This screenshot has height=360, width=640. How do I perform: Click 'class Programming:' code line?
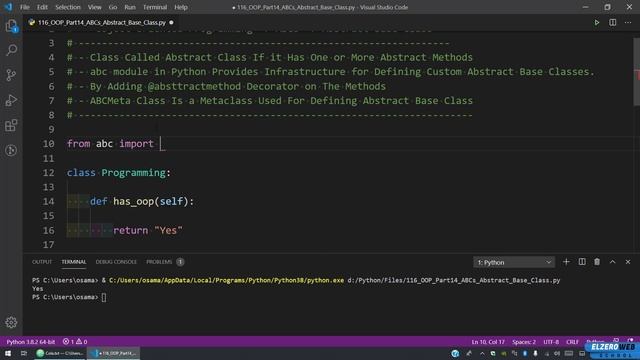[119, 173]
